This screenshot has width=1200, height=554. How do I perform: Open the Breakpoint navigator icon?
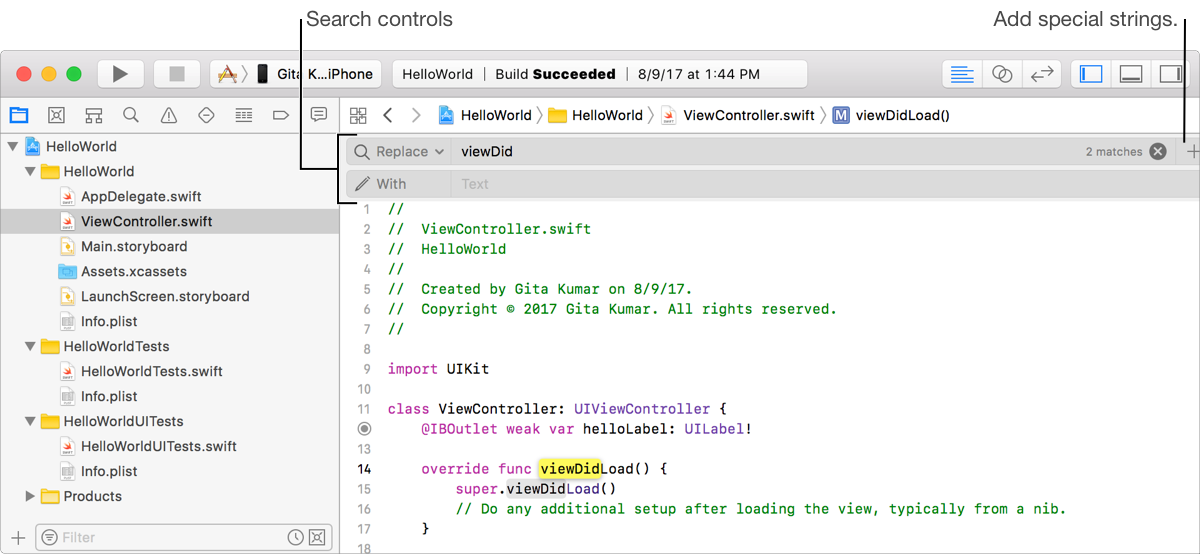[x=281, y=115]
